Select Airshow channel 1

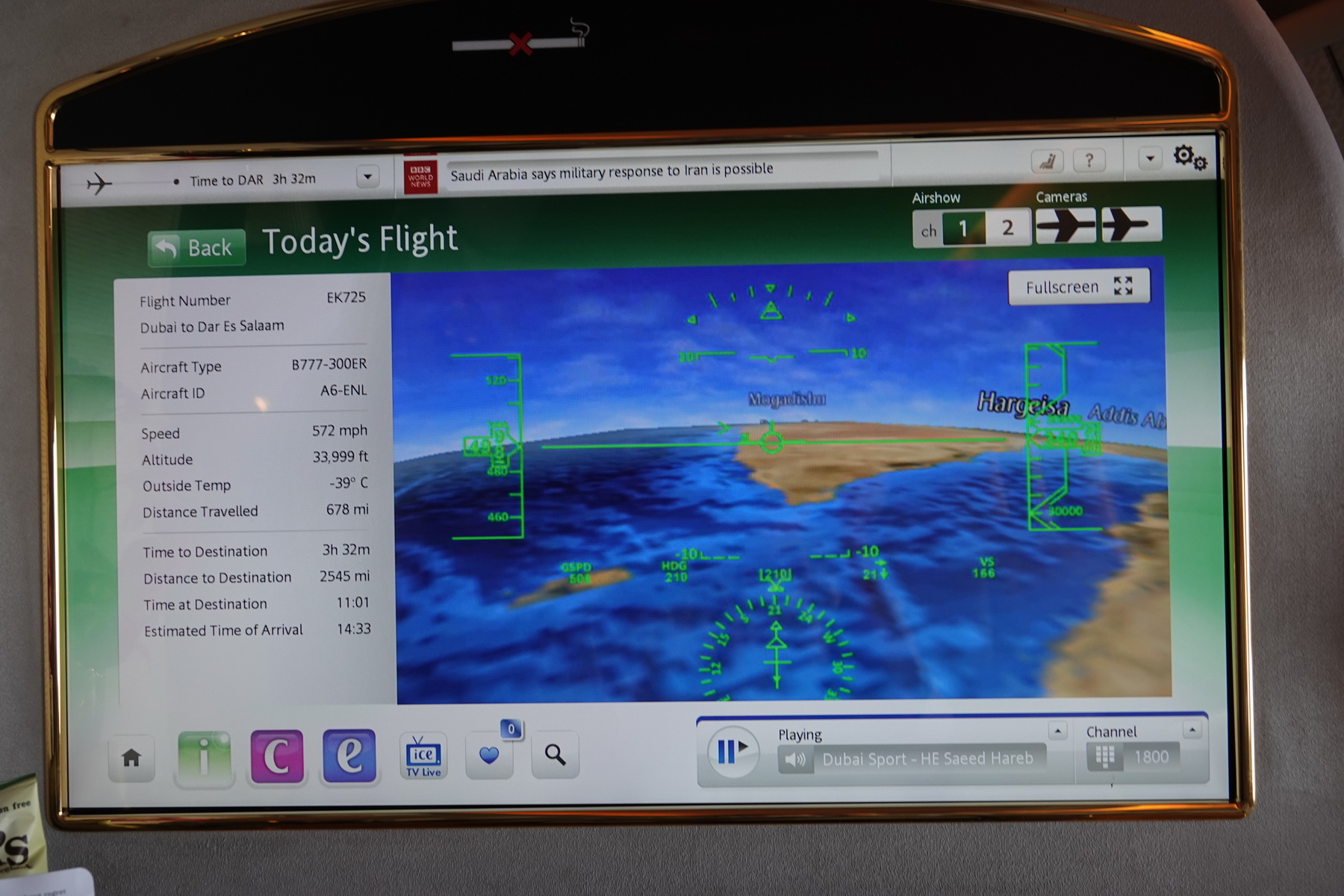[963, 228]
